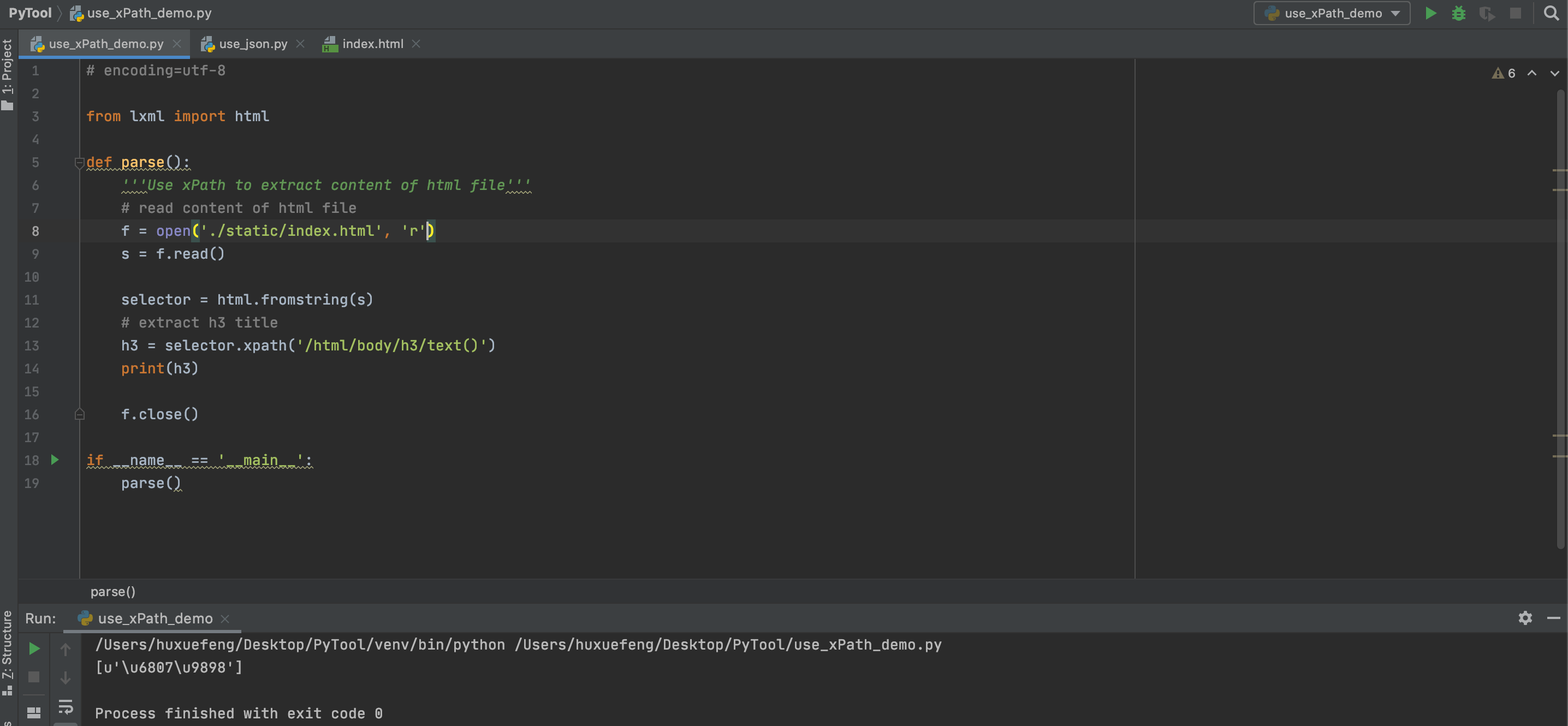The height and width of the screenshot is (726, 1568).
Task: Click the docstring on line 6
Action: 325,185
